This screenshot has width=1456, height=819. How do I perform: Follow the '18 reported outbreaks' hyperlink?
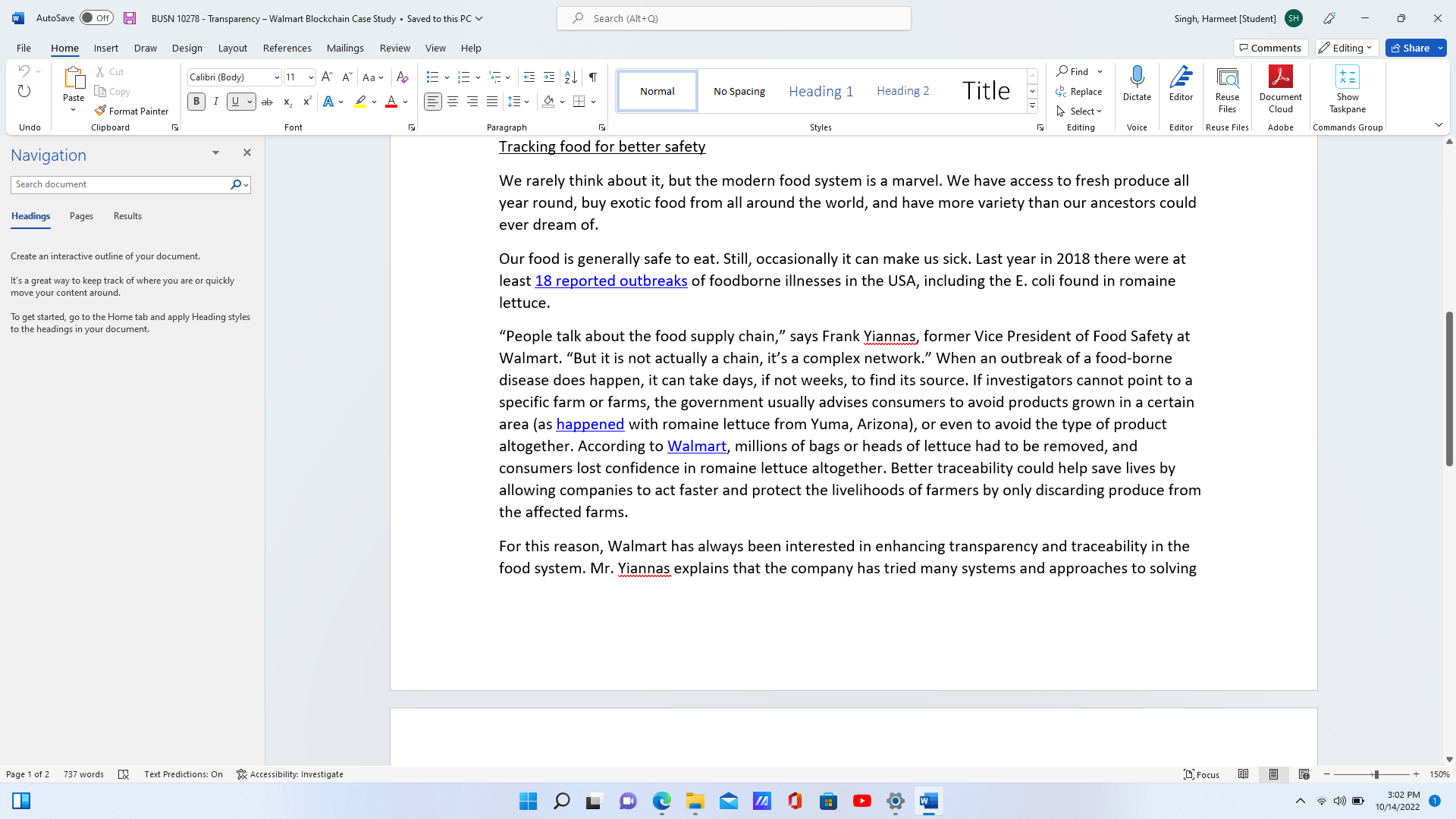point(611,281)
